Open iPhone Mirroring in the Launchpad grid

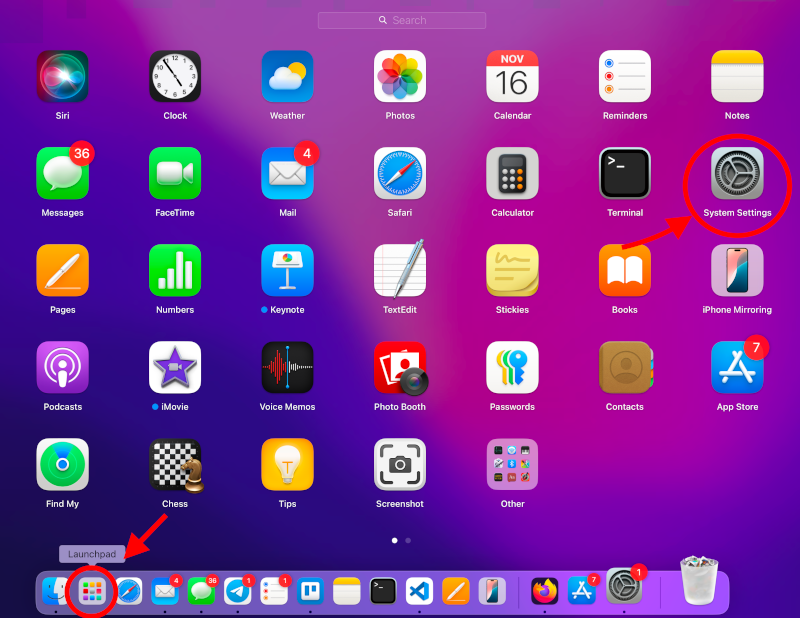[737, 270]
